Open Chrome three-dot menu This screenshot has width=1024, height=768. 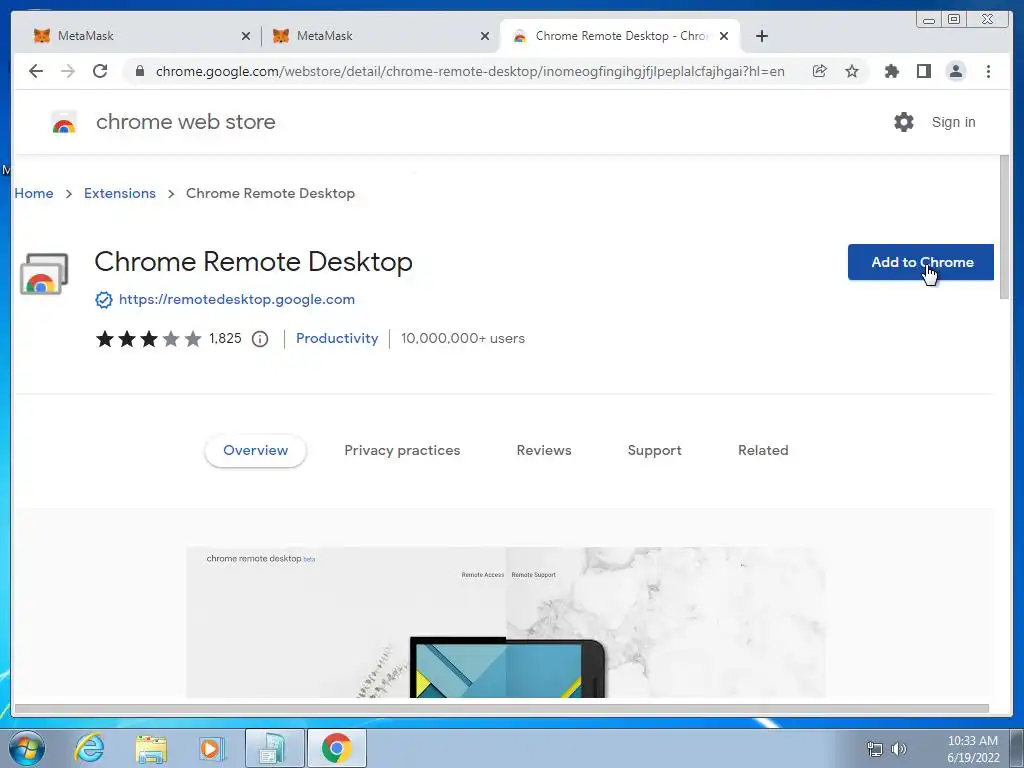pos(988,71)
